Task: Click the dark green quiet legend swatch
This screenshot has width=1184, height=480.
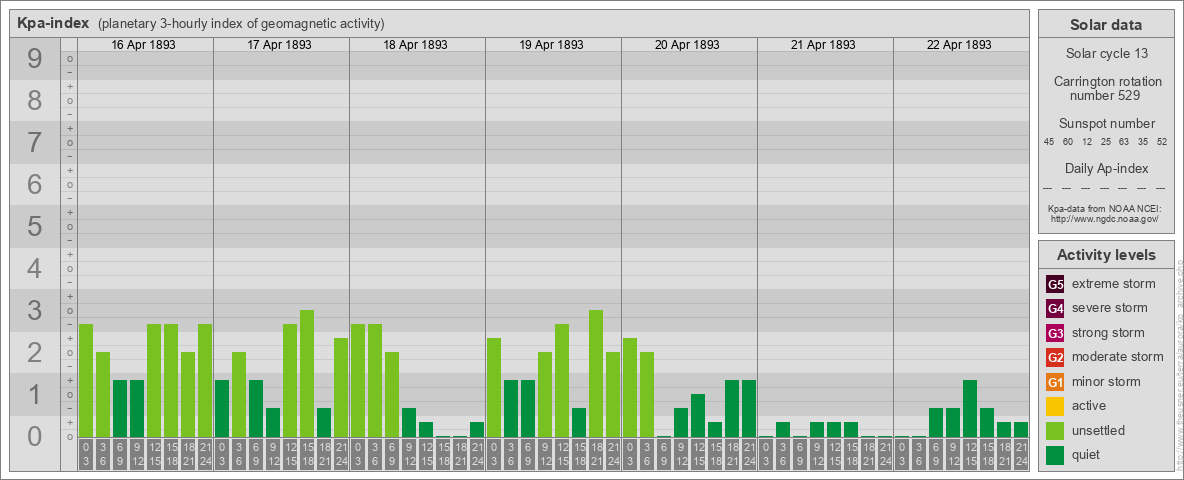Action: tap(1056, 454)
